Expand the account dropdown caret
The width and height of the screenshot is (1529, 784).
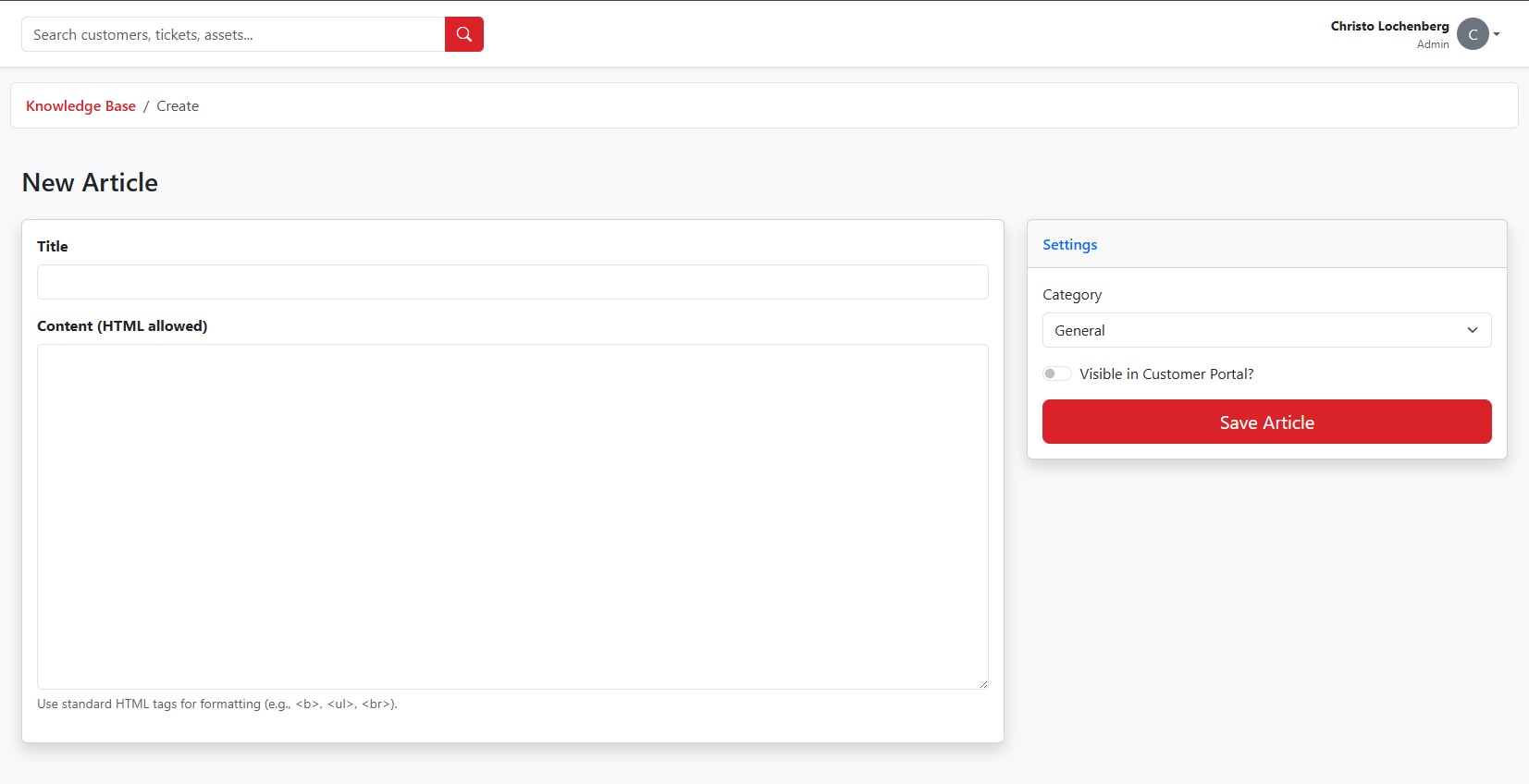(1497, 34)
